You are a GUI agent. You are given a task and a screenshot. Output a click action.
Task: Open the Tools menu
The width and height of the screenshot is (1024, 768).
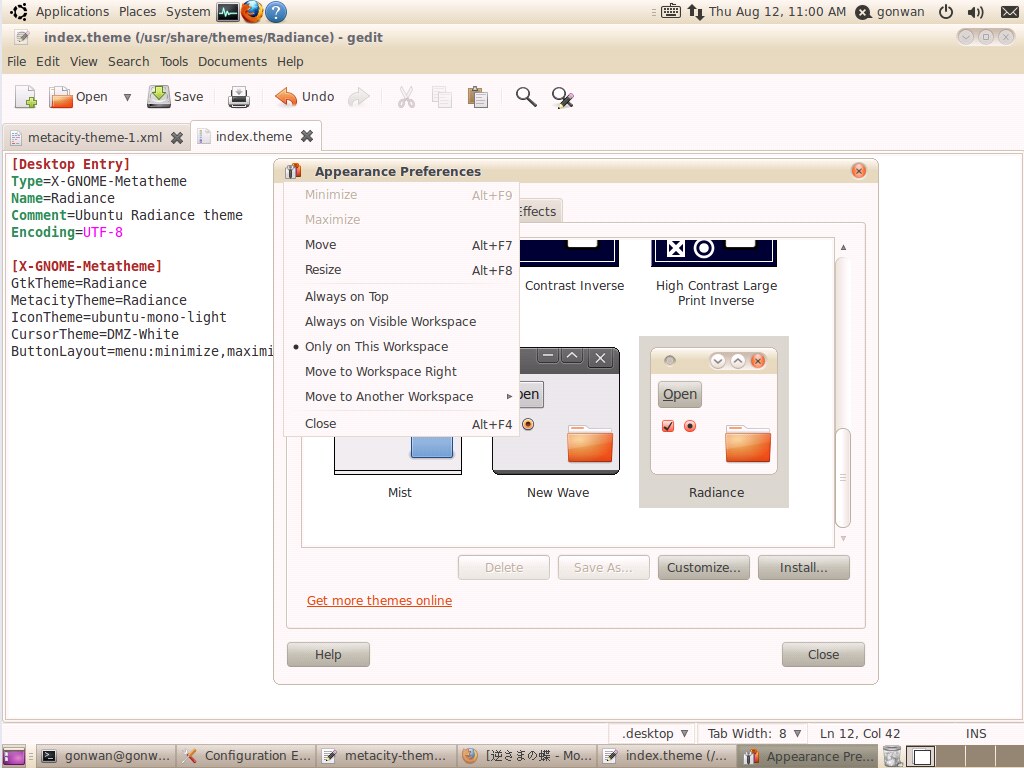click(174, 61)
